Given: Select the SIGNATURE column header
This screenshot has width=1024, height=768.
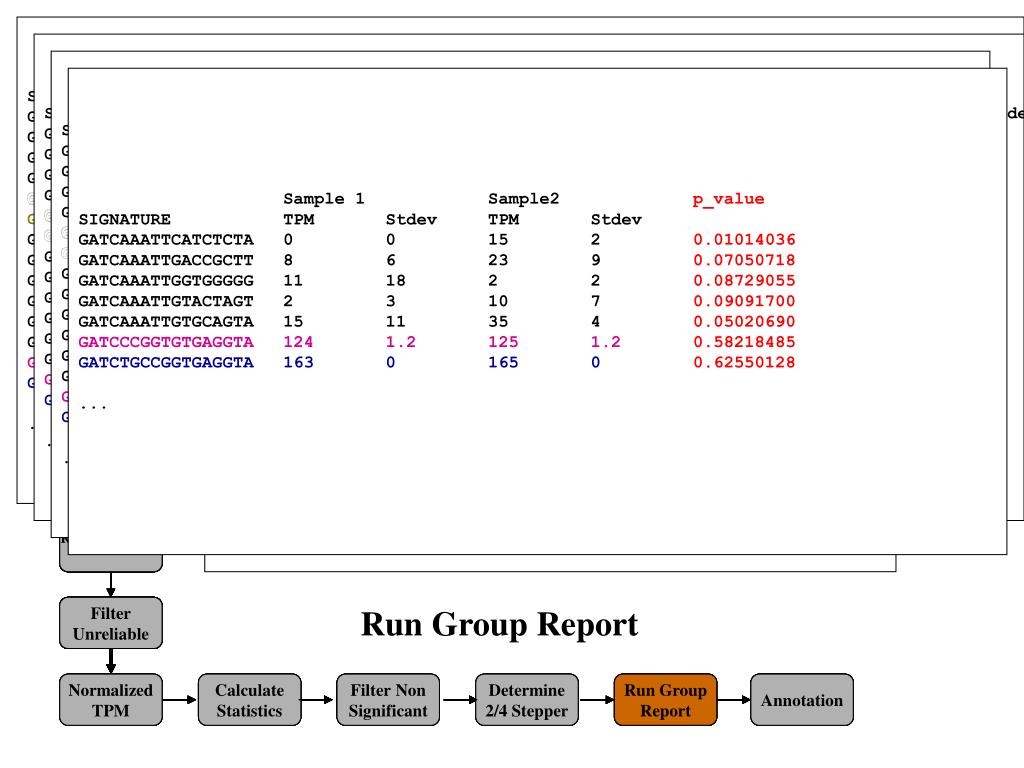Looking at the screenshot, I should click(125, 219).
